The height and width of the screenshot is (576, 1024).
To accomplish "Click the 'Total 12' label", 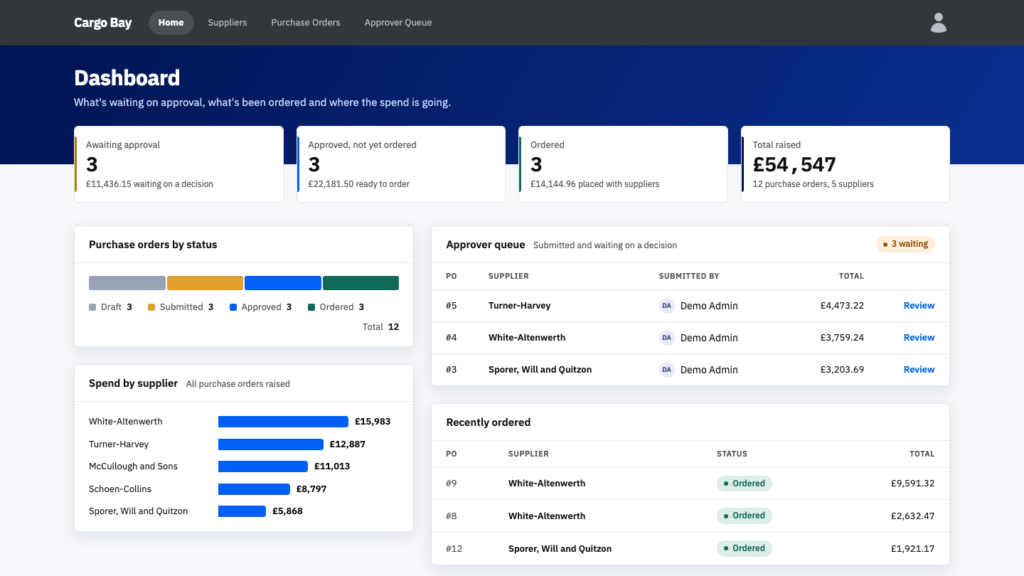I will pyautogui.click(x=381, y=327).
